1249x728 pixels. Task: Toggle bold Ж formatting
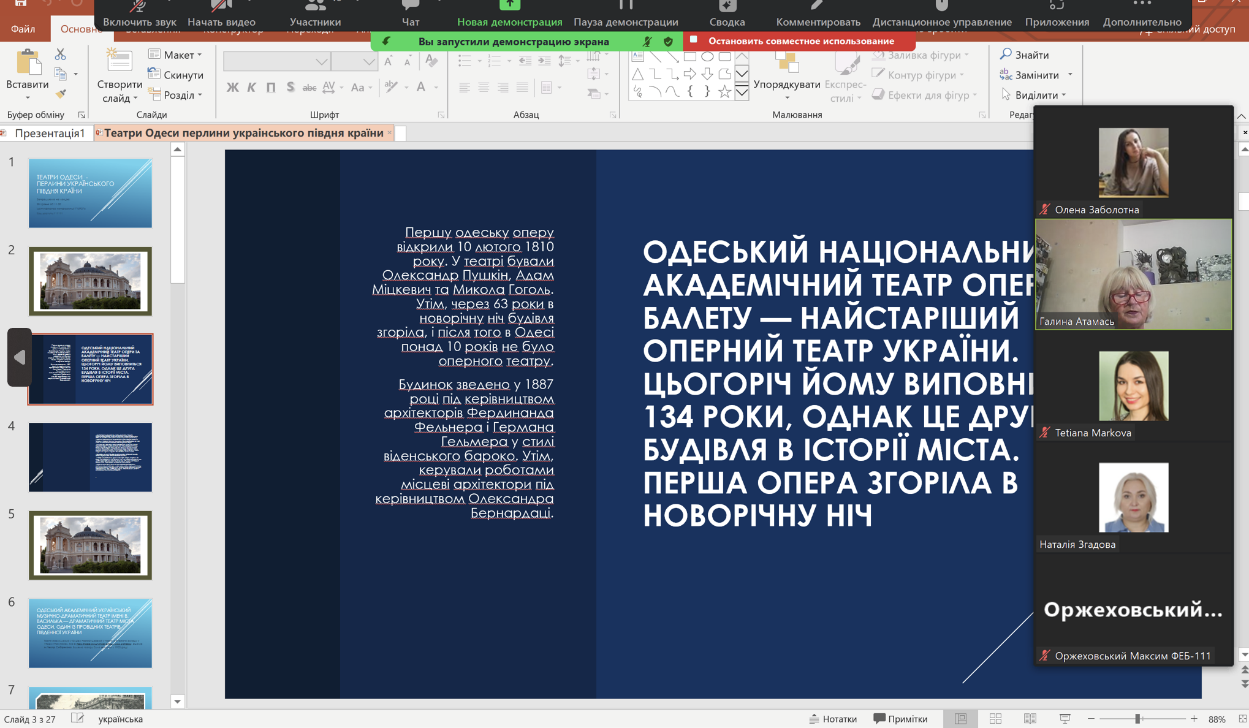[233, 87]
